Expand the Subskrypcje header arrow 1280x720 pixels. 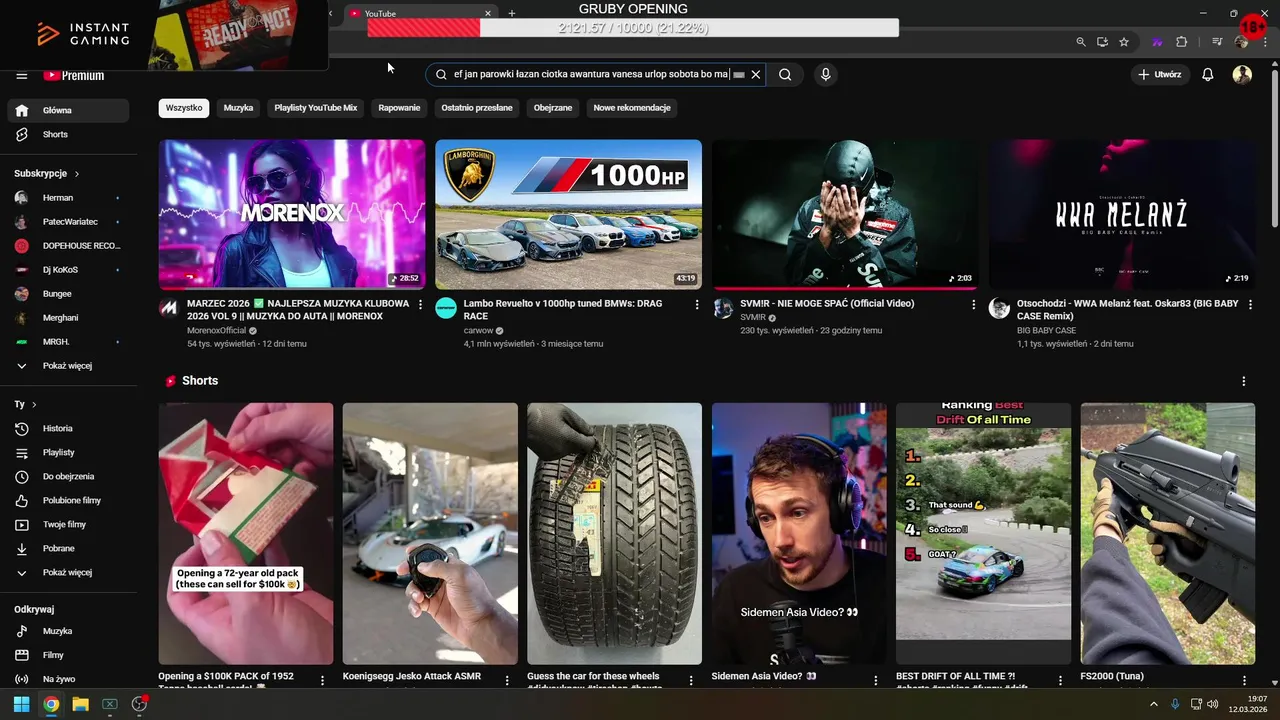77,174
